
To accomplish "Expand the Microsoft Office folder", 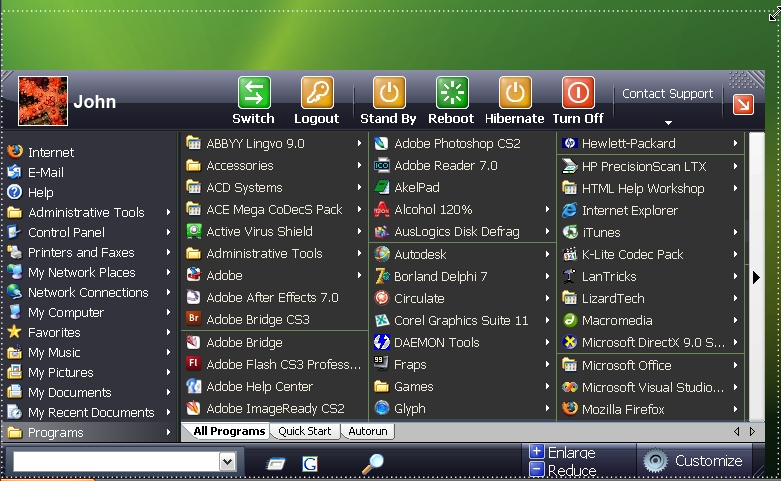I will pyautogui.click(x=626, y=365).
